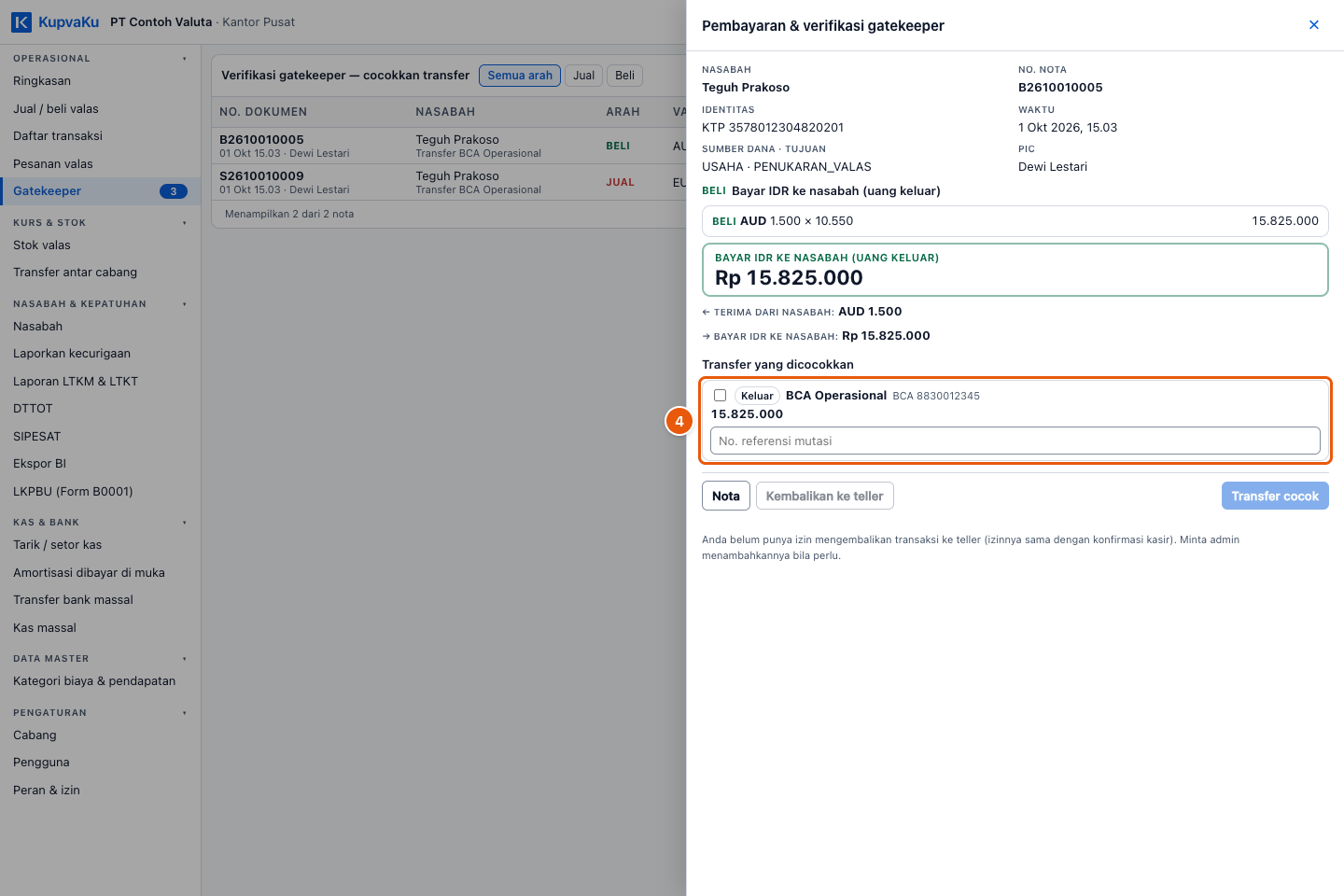
Task: Click the KupvaKu logo icon
Action: click(x=21, y=22)
